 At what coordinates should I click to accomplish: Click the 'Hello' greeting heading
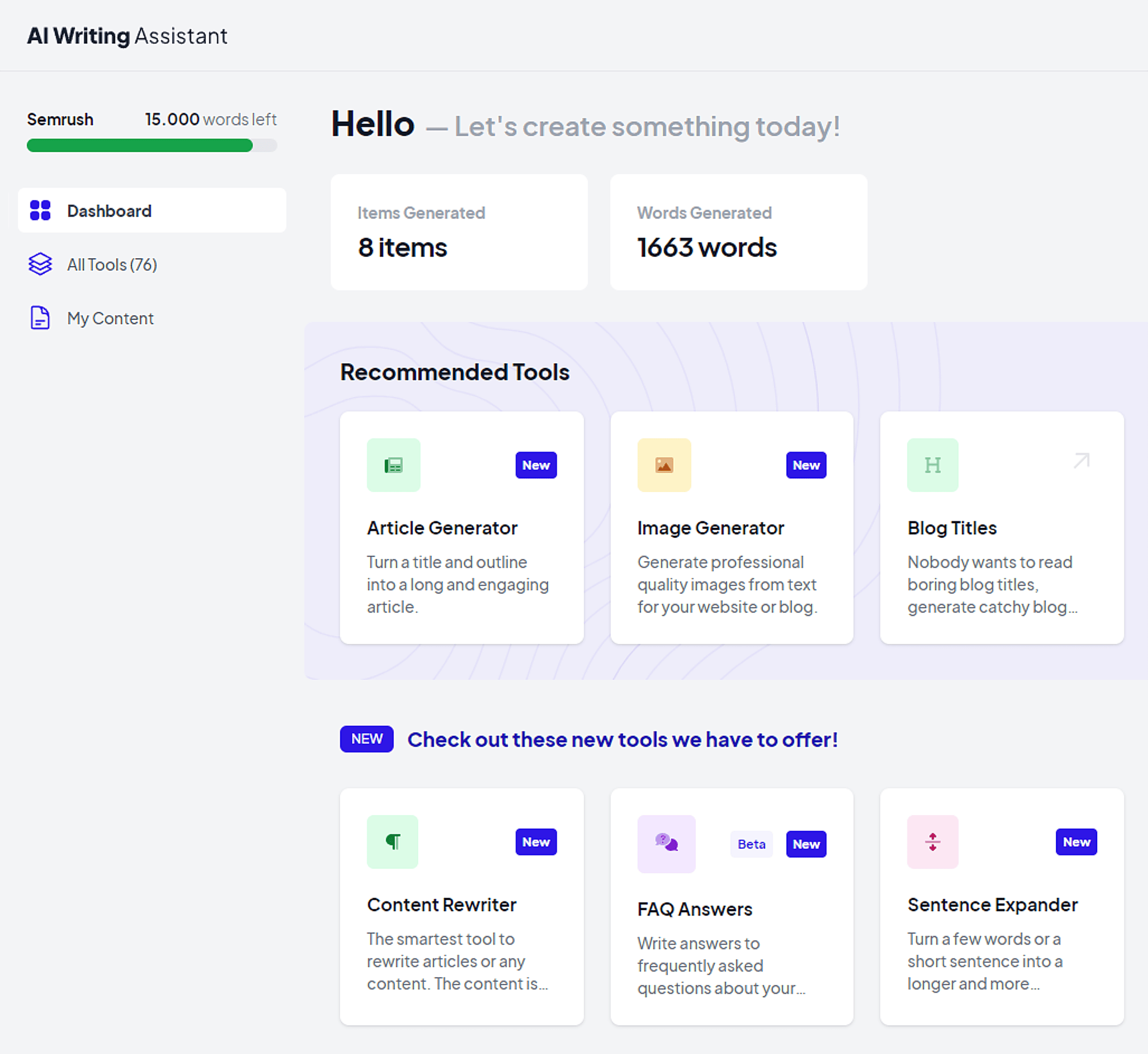372,124
